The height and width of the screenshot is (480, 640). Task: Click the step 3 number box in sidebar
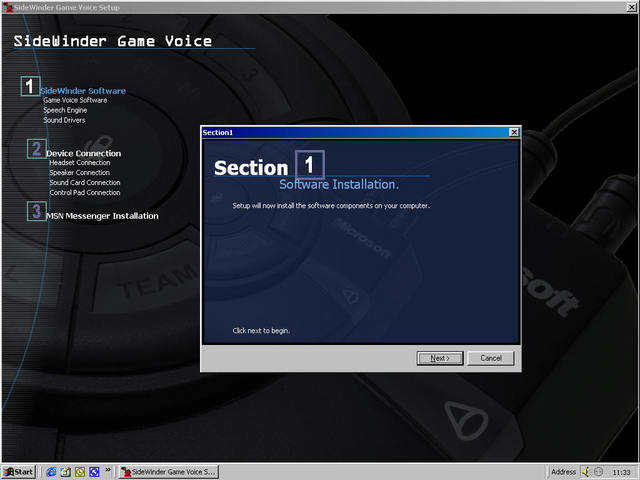[37, 211]
